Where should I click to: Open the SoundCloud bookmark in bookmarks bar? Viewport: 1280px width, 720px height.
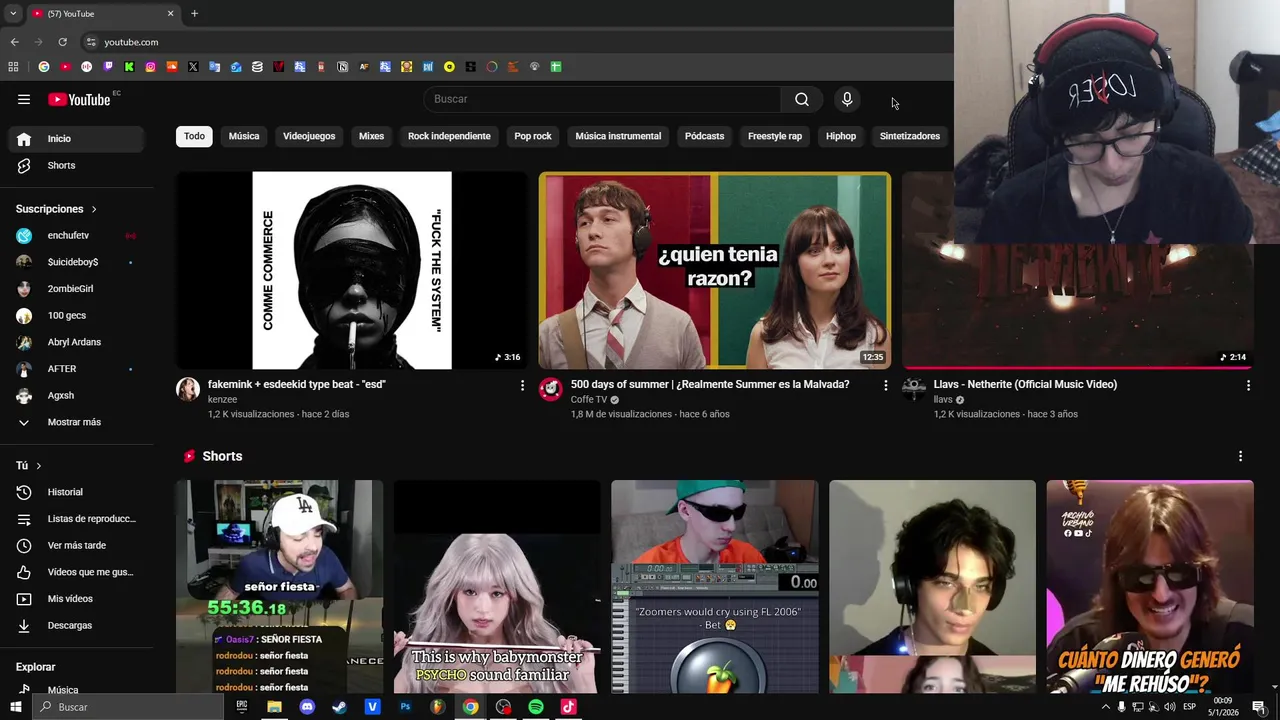[x=172, y=67]
